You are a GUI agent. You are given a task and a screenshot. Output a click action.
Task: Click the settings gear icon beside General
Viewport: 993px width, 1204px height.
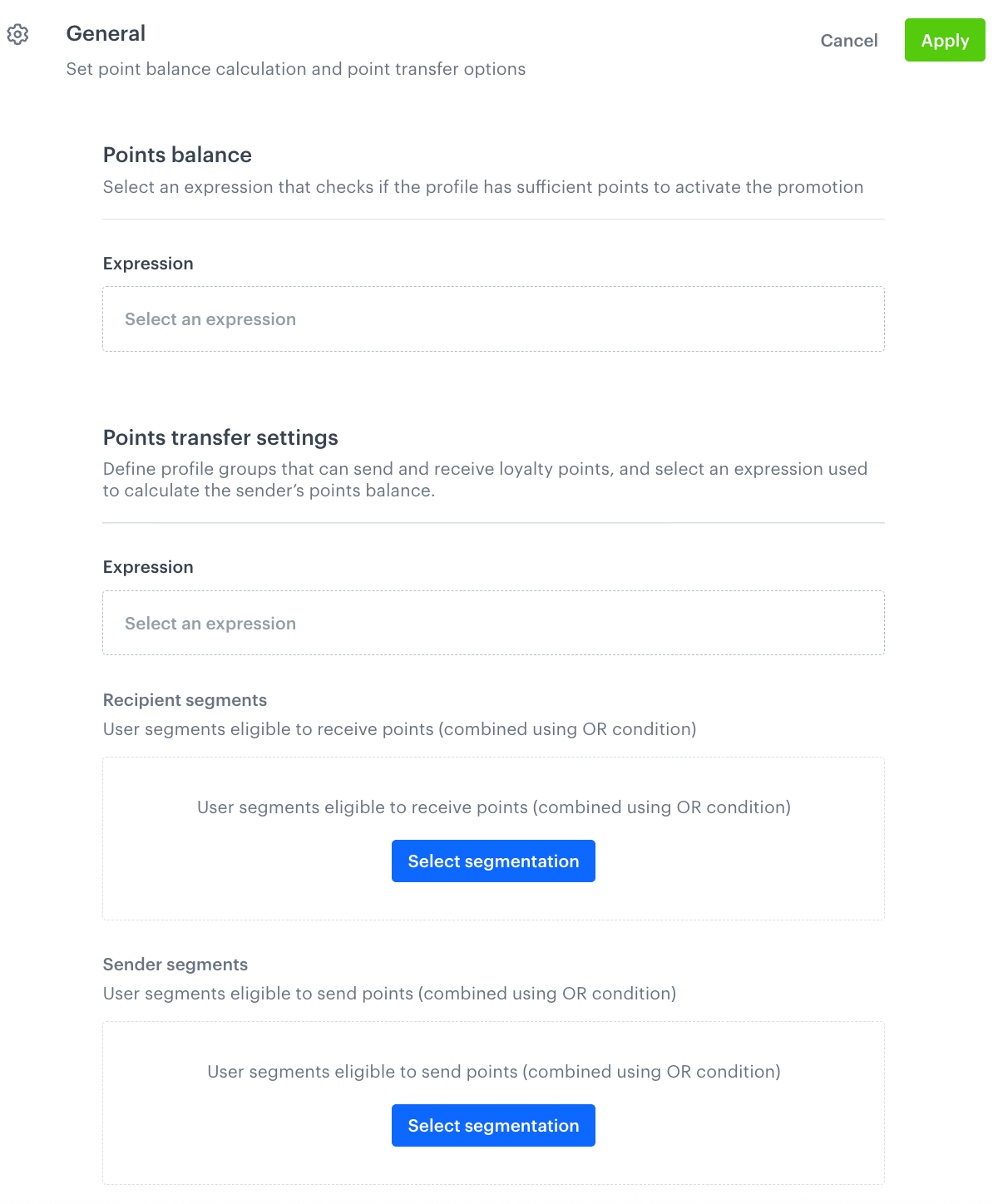(17, 35)
